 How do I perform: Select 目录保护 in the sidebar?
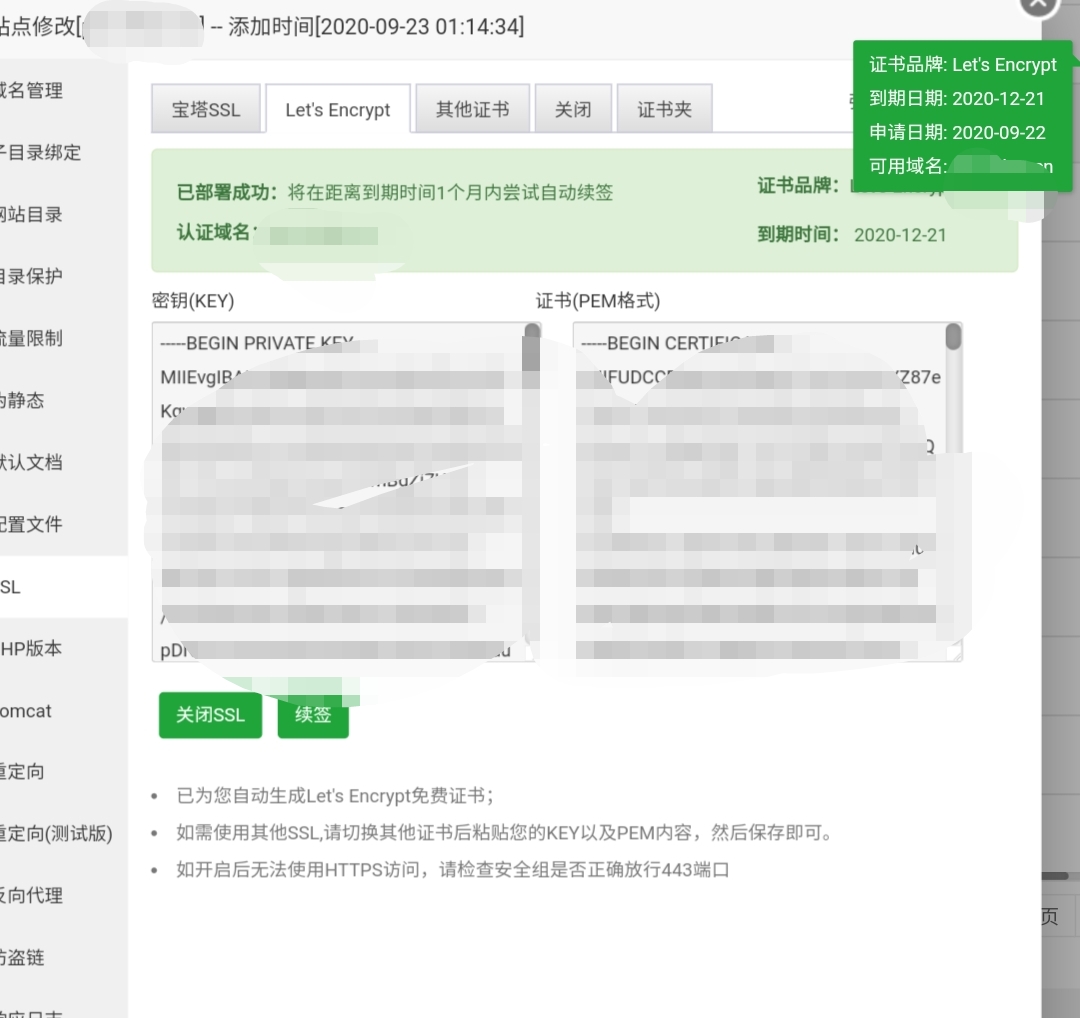point(63,276)
